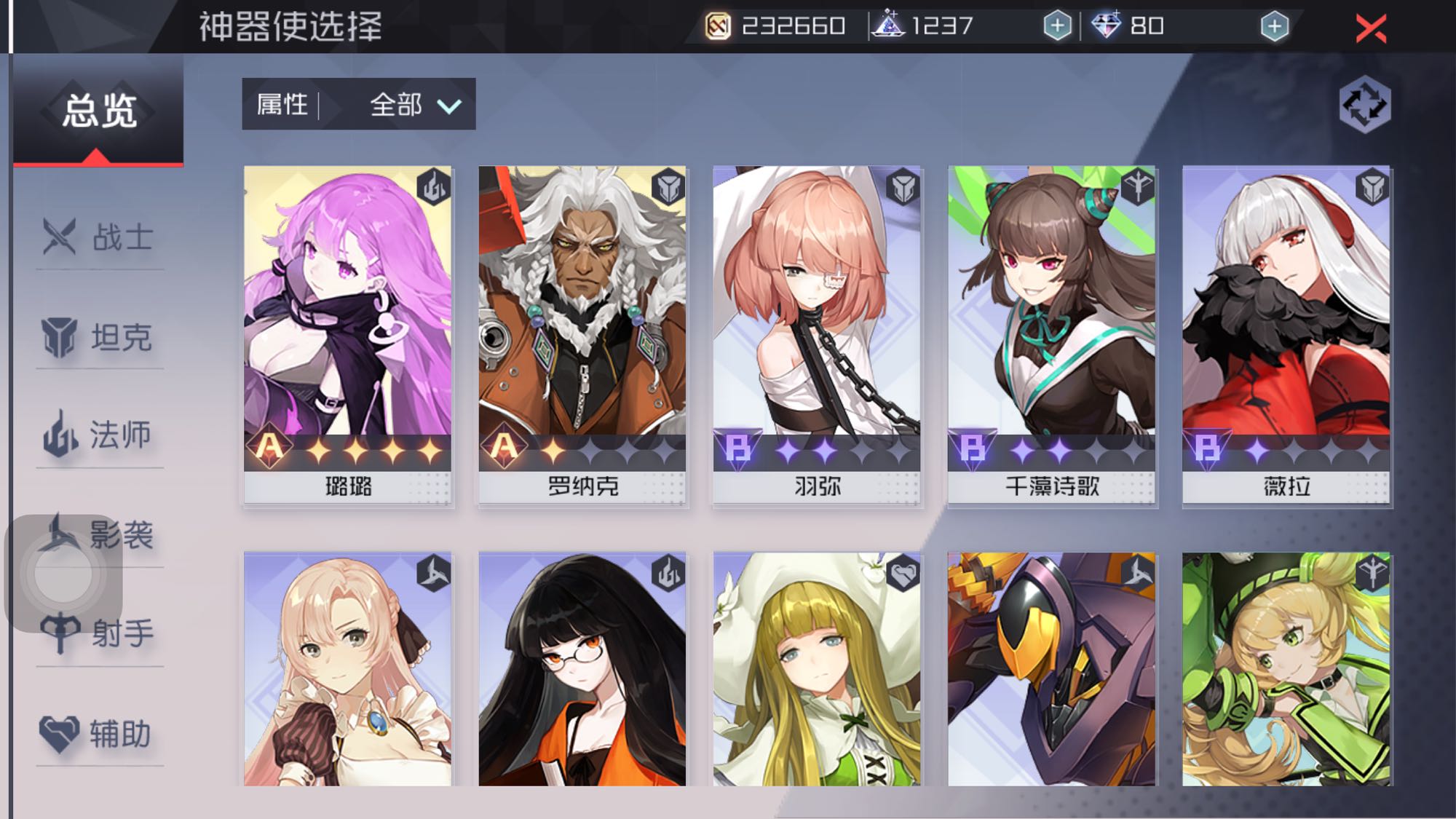1456x819 pixels.
Task: Filter by 射手 shooter class
Action: click(99, 633)
